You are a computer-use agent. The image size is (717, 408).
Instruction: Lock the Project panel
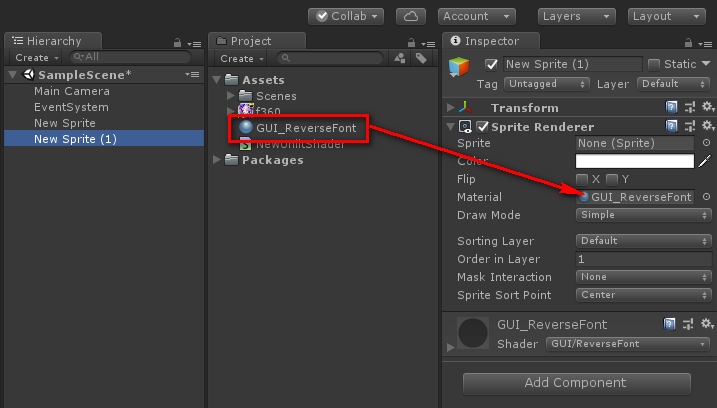tap(412, 43)
